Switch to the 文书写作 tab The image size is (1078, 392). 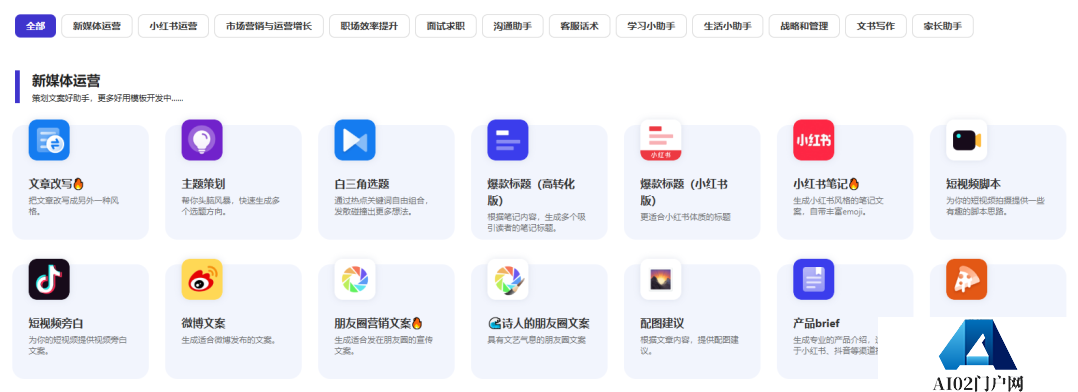click(876, 26)
